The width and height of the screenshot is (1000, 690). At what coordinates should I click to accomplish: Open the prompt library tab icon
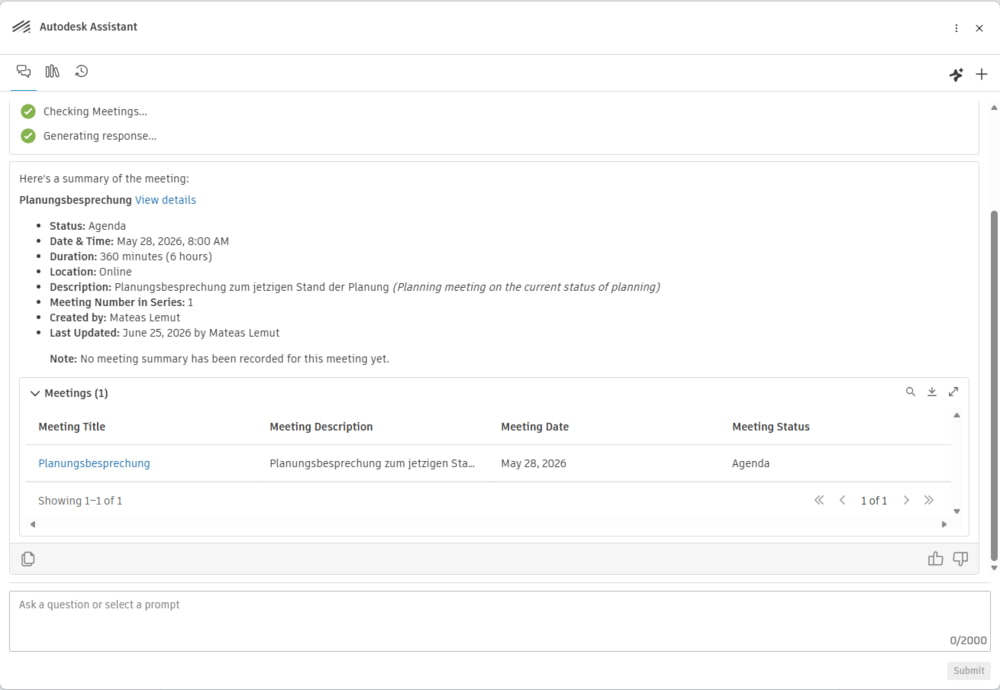pos(52,71)
